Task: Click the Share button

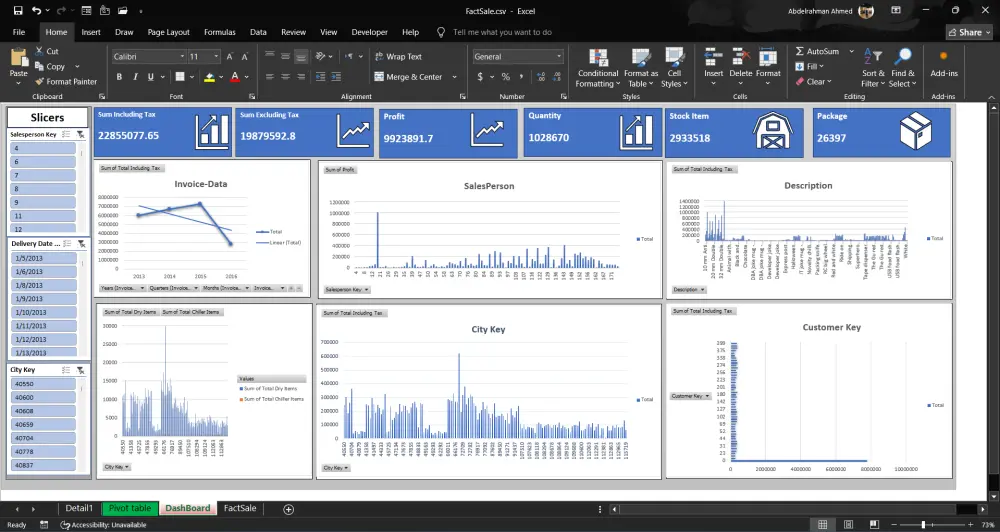Action: tap(969, 32)
